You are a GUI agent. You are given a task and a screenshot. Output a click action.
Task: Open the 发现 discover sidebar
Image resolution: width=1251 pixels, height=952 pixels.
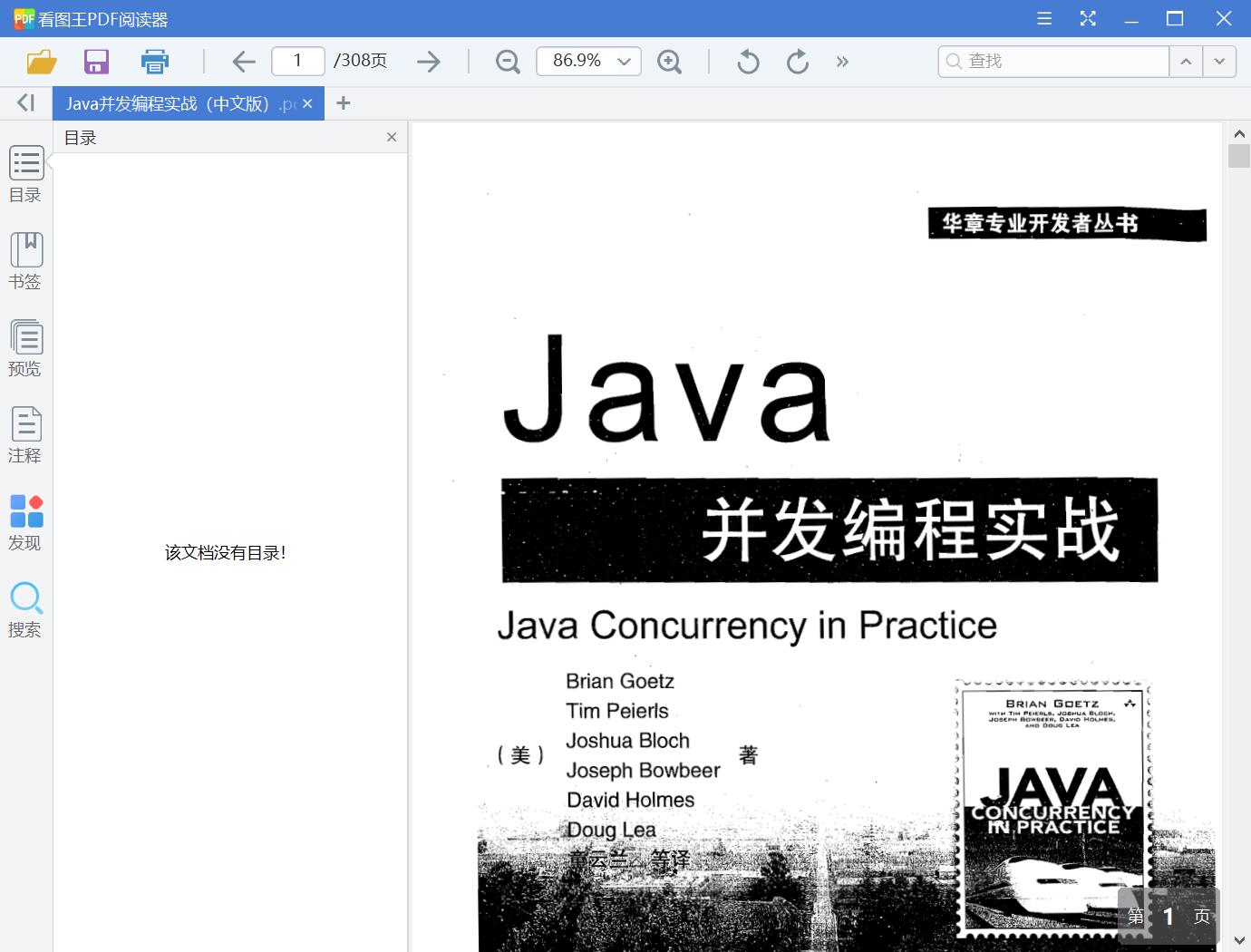tap(25, 522)
